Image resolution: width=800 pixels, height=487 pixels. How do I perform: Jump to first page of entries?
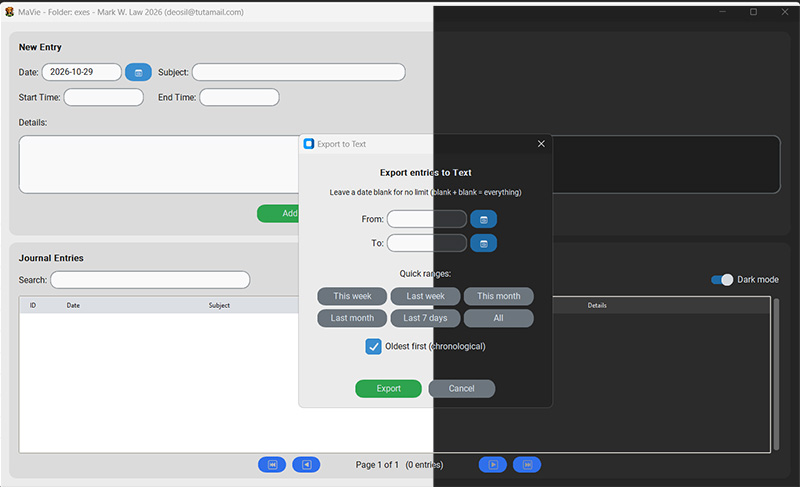[272, 465]
